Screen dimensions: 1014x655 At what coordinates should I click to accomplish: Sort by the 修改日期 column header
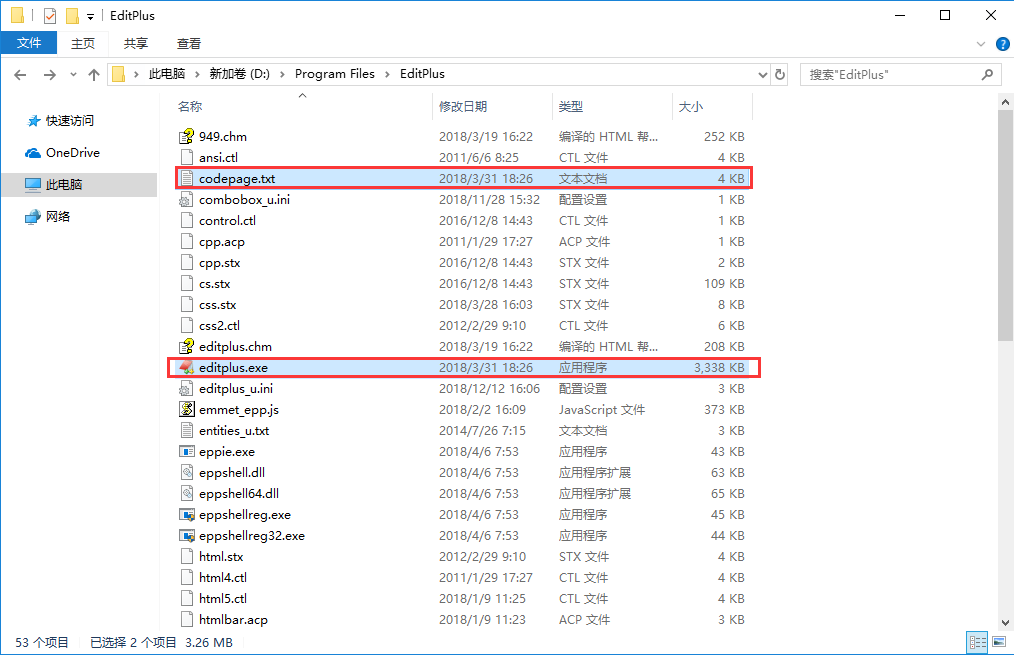[492, 106]
